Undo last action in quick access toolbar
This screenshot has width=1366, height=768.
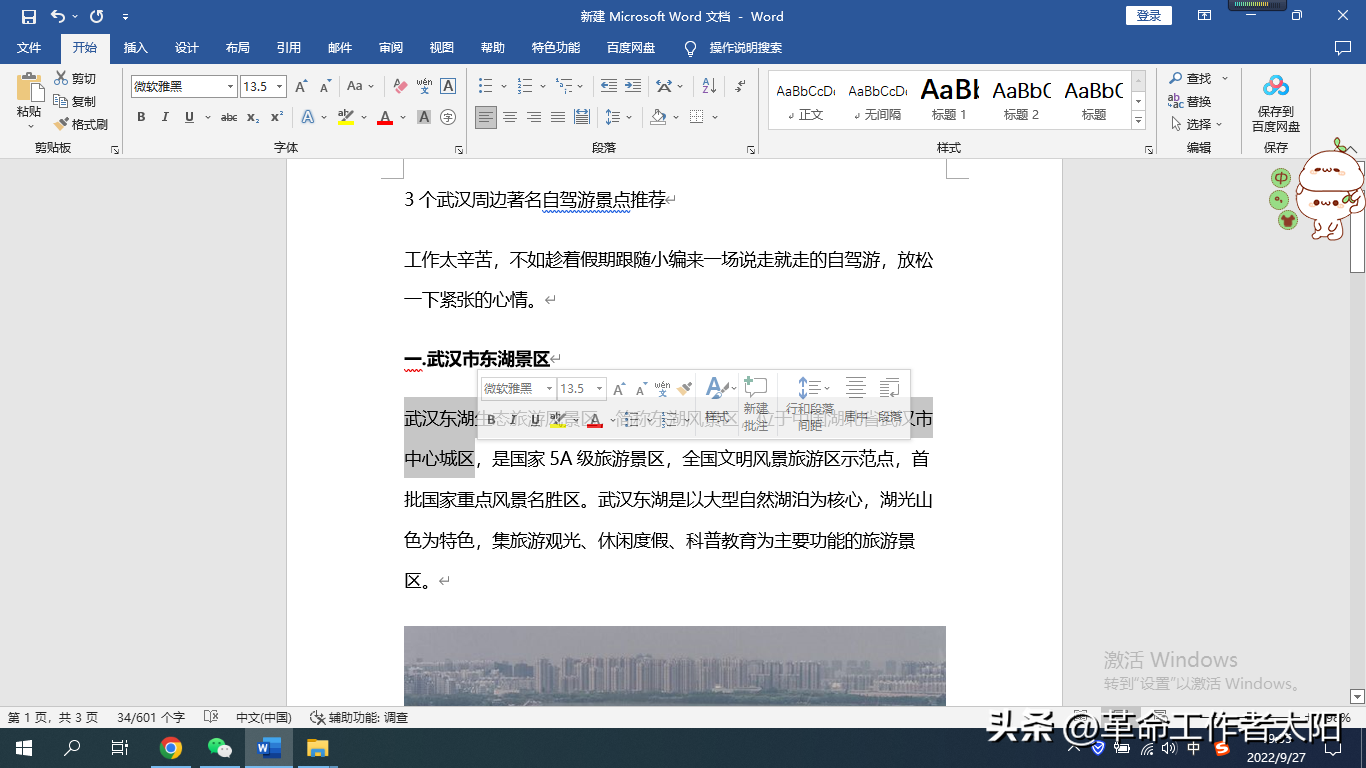click(x=58, y=16)
